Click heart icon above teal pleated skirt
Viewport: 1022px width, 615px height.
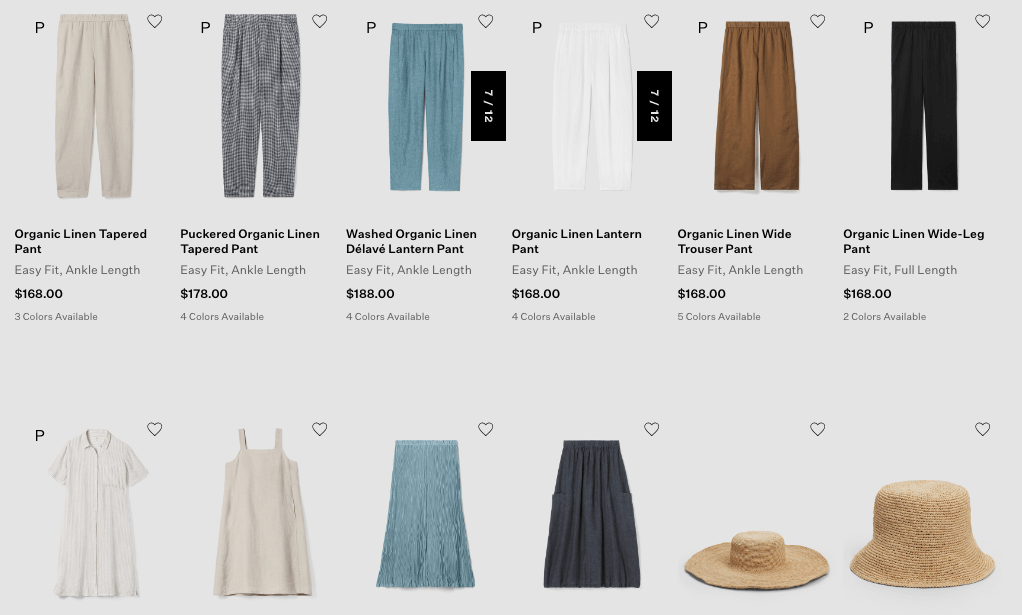click(x=486, y=429)
